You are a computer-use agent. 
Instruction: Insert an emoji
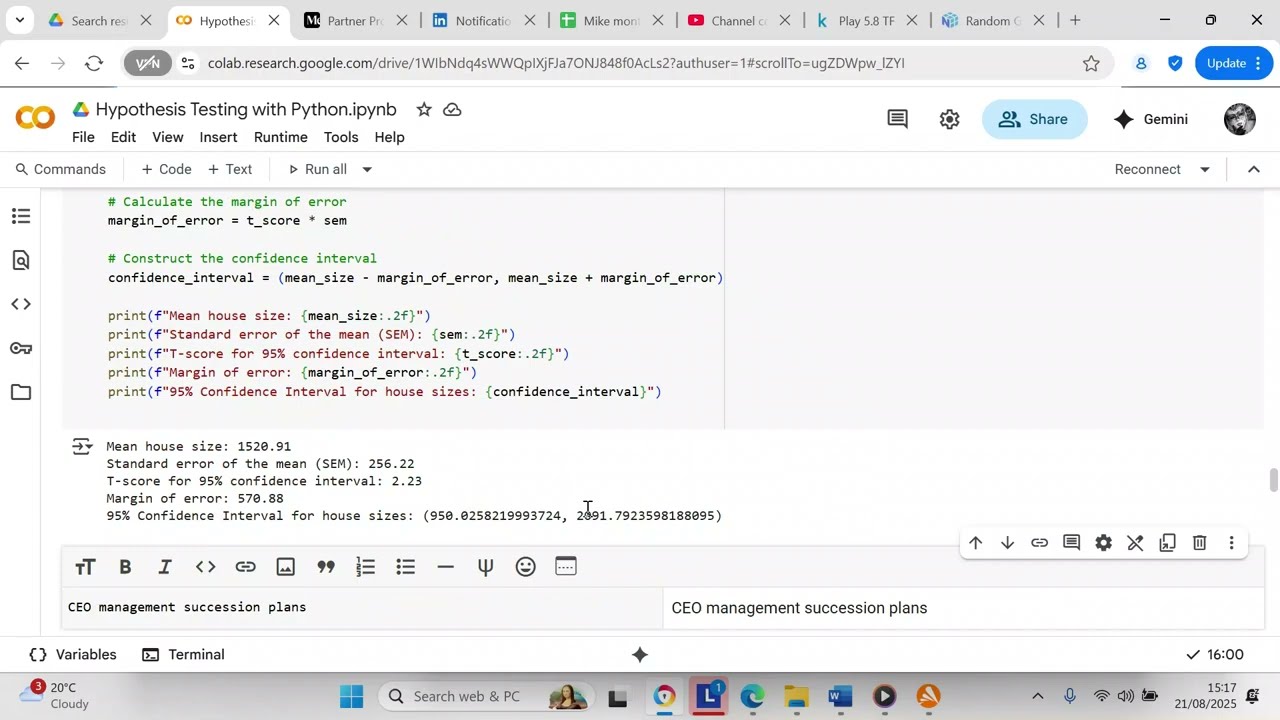[x=525, y=567]
